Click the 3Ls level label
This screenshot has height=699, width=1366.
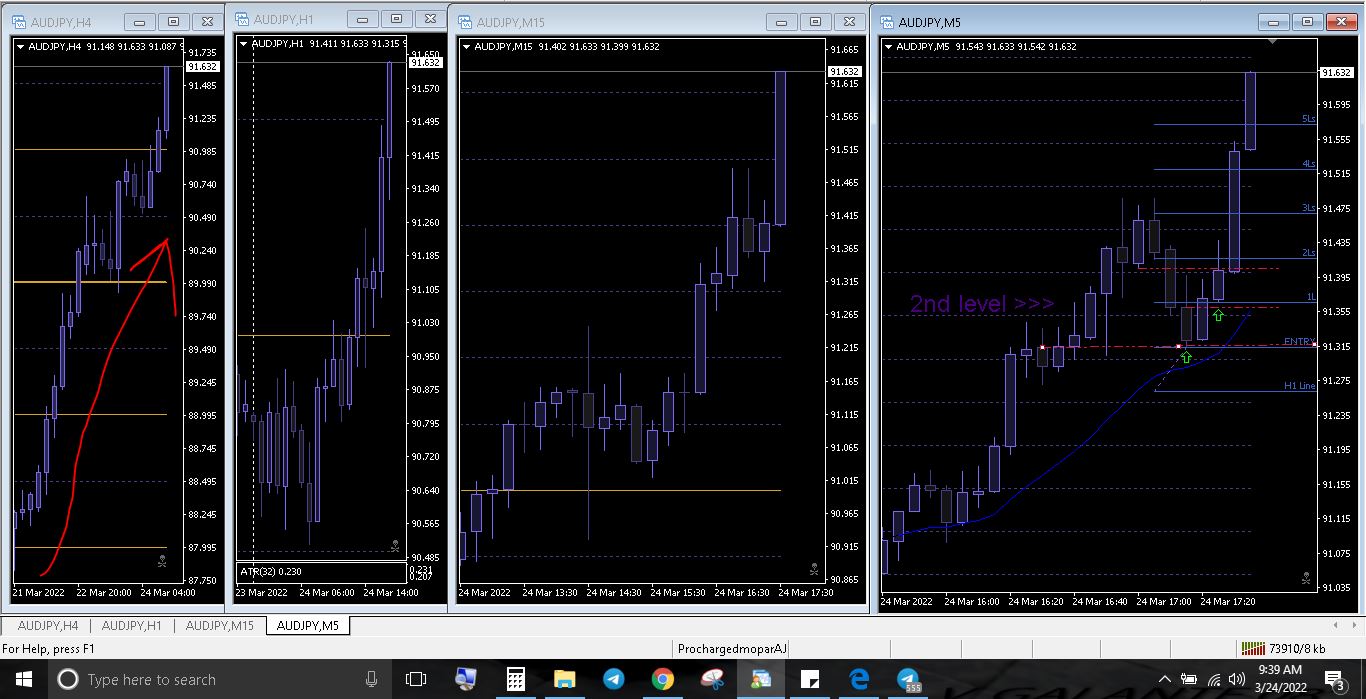(x=1309, y=208)
